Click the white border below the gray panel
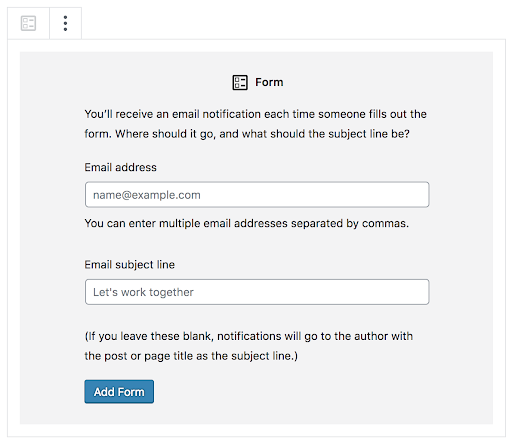This screenshot has height=445, width=512. click(x=256, y=430)
